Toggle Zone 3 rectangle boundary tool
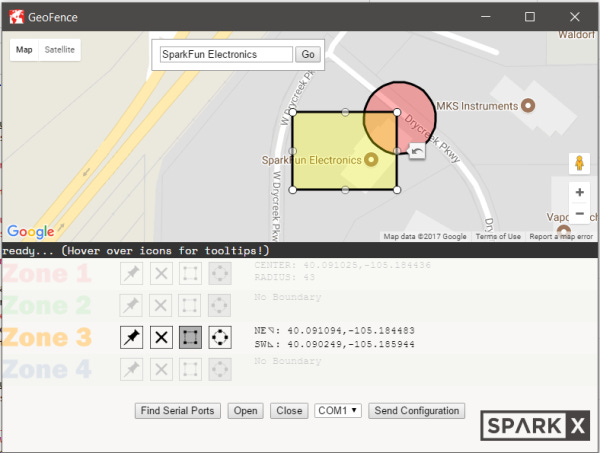 [190, 337]
